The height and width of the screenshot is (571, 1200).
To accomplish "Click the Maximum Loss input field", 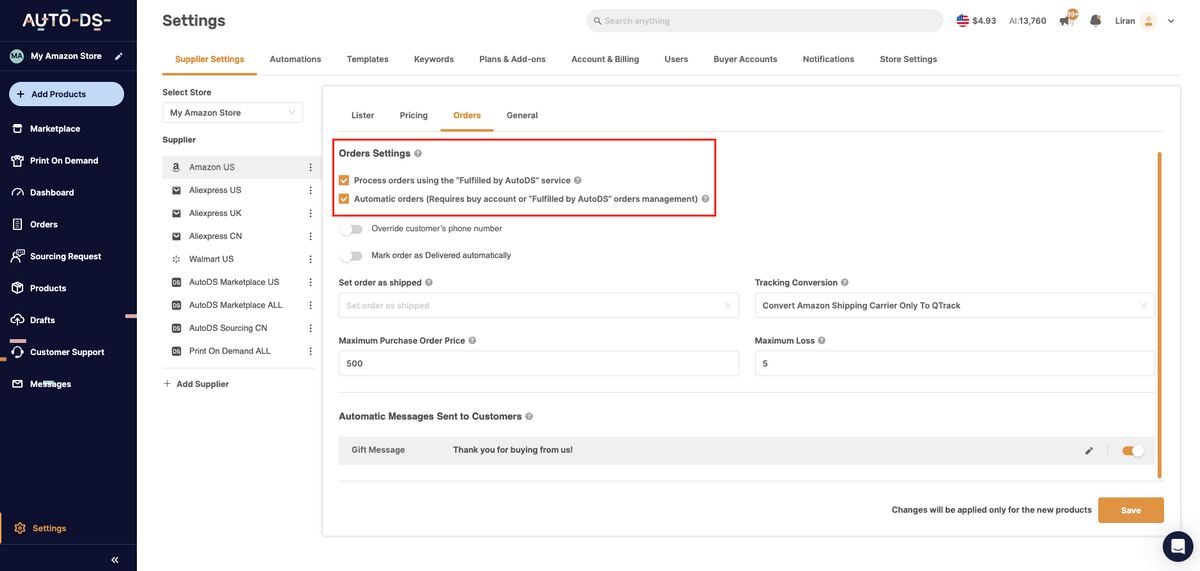I will click(x=955, y=364).
